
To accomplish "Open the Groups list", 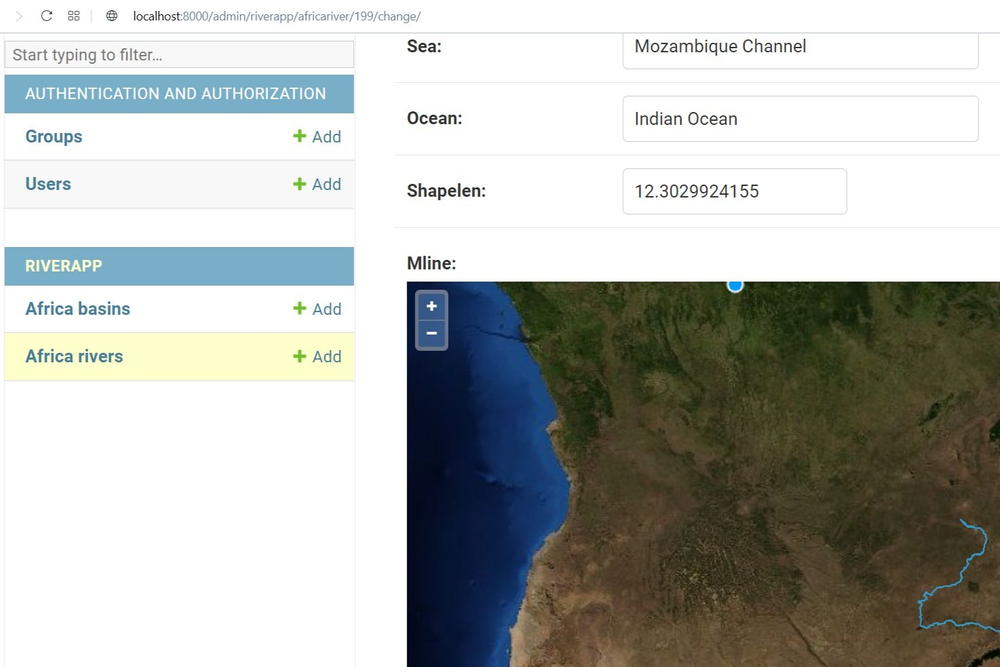I will click(54, 136).
